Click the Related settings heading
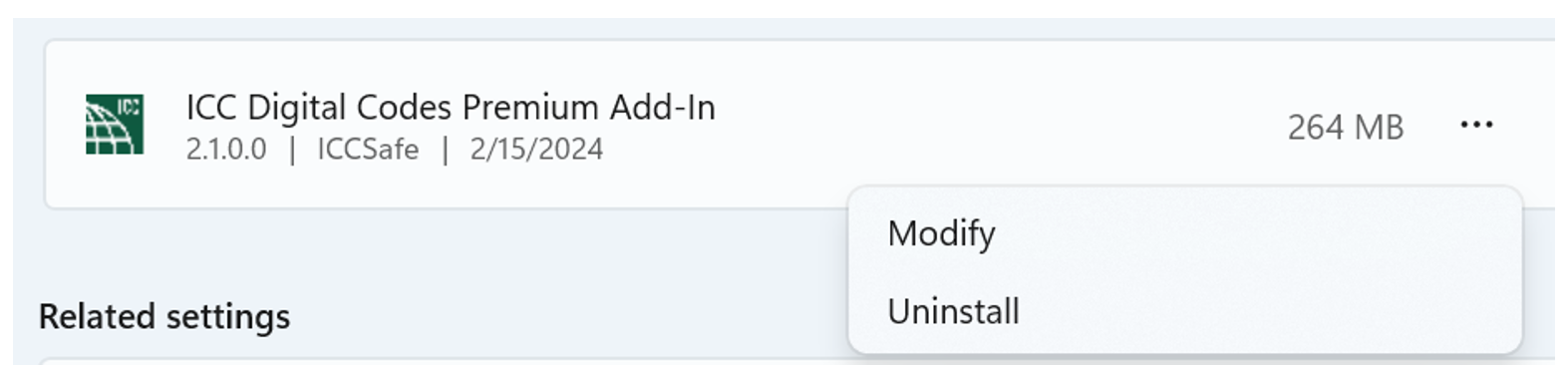1568x372 pixels. 164,316
